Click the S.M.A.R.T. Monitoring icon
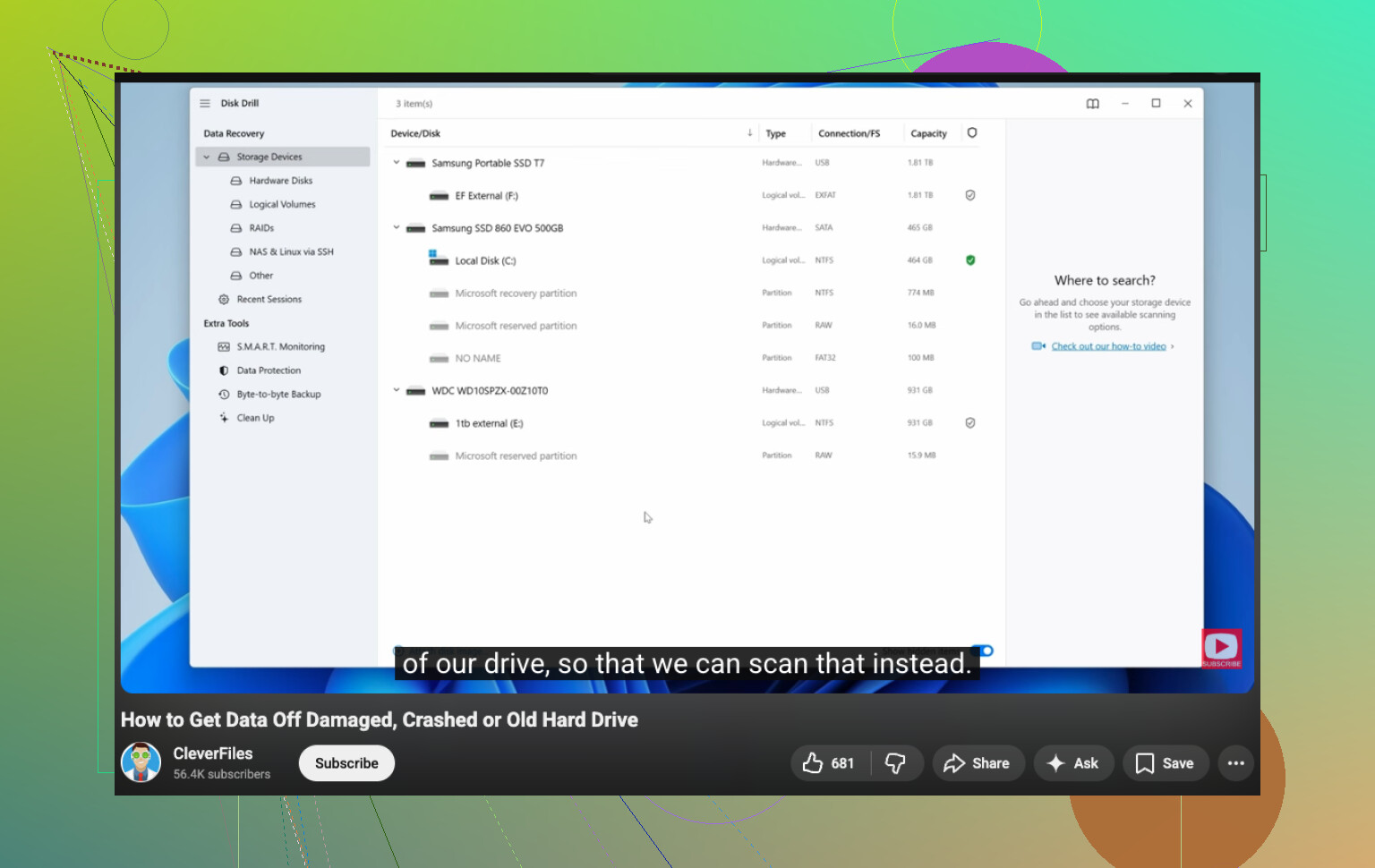The image size is (1375, 868). (x=224, y=347)
